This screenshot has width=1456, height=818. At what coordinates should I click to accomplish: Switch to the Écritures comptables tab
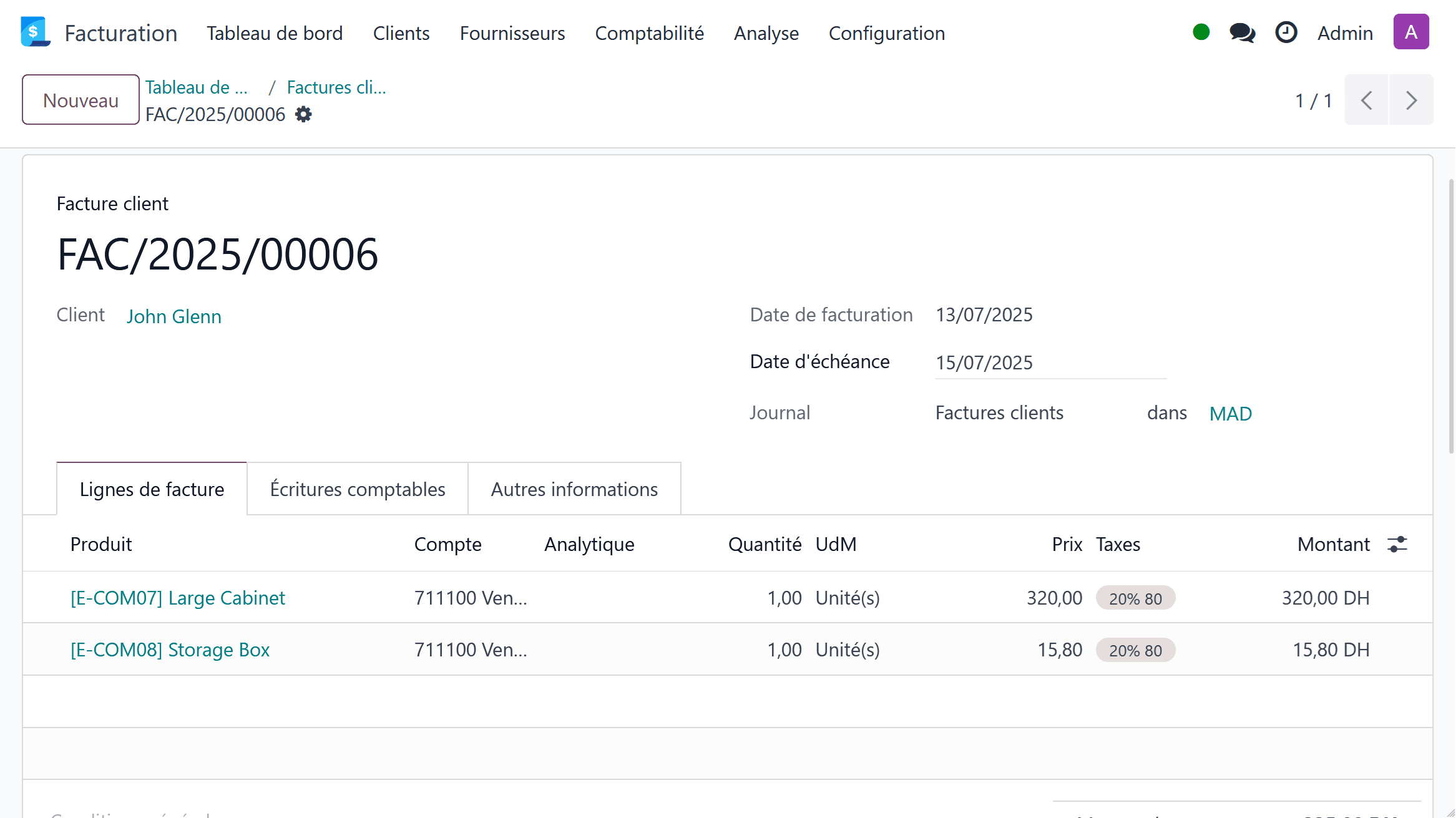point(357,489)
